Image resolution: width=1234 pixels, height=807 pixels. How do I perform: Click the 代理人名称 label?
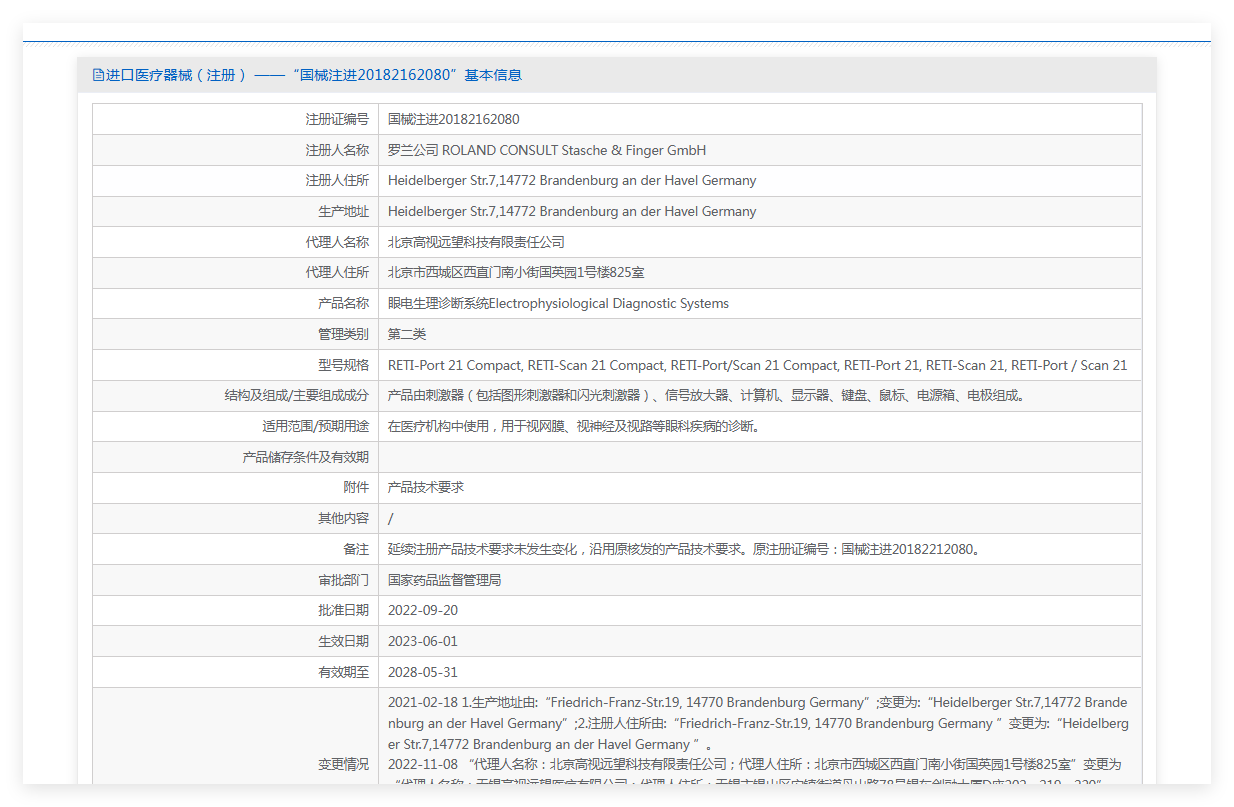(x=337, y=242)
